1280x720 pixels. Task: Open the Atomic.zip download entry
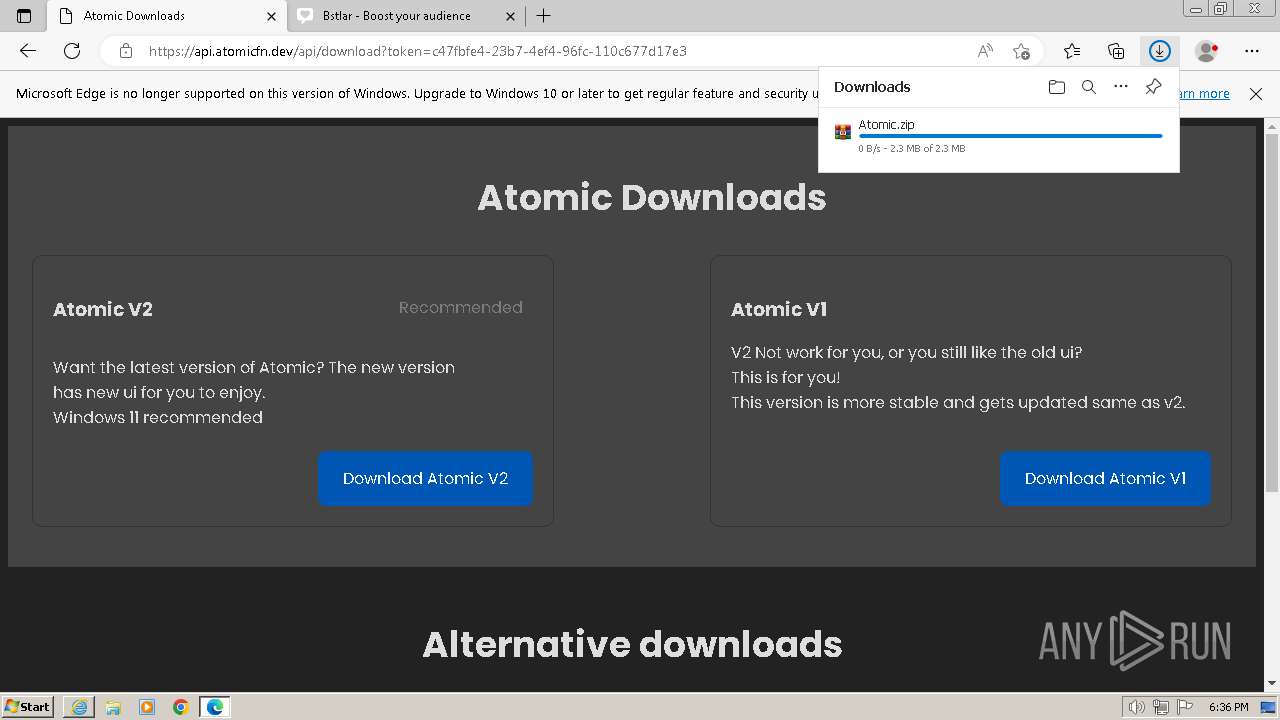[x=999, y=136]
